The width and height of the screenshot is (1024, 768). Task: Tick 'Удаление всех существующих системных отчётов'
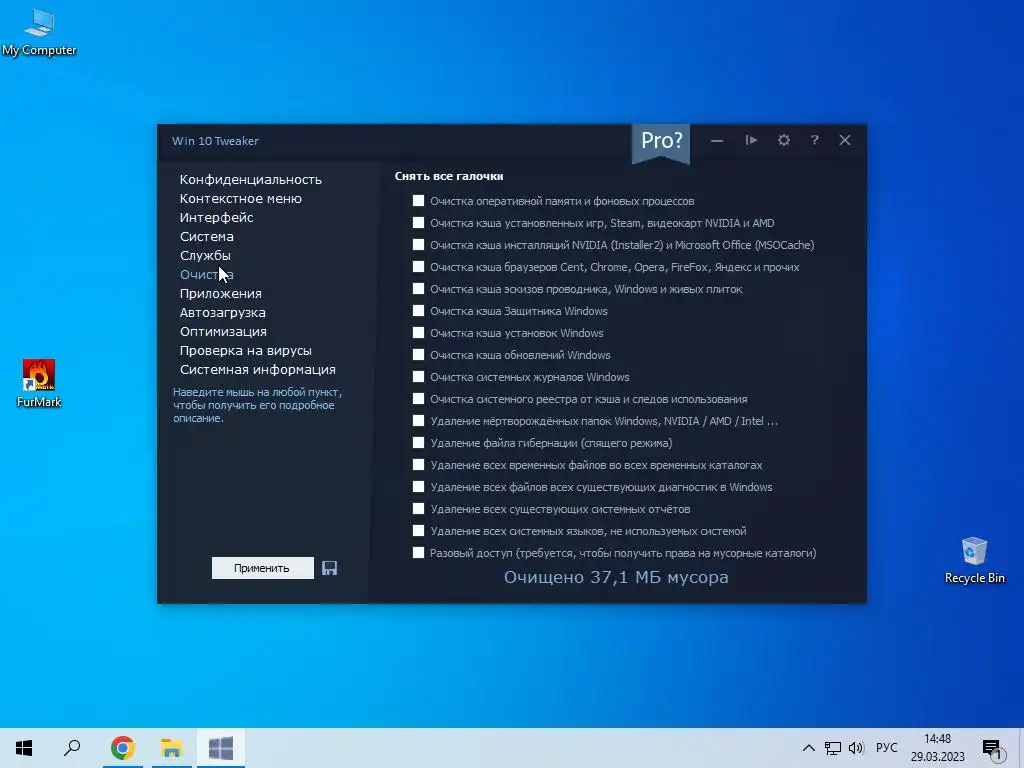pyautogui.click(x=419, y=509)
